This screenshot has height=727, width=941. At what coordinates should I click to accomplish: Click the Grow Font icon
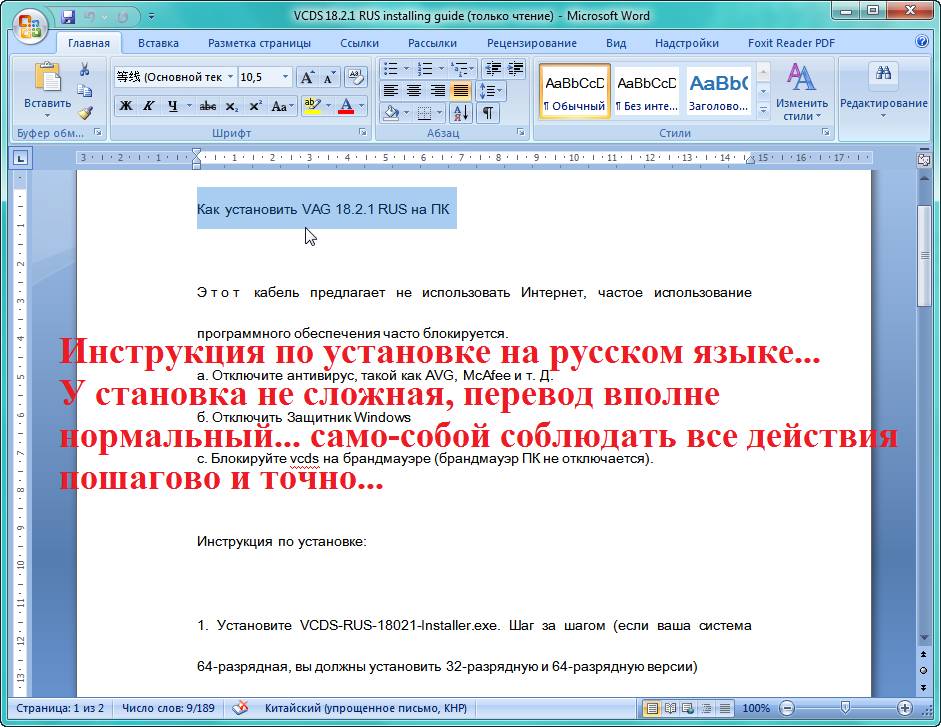(x=307, y=77)
